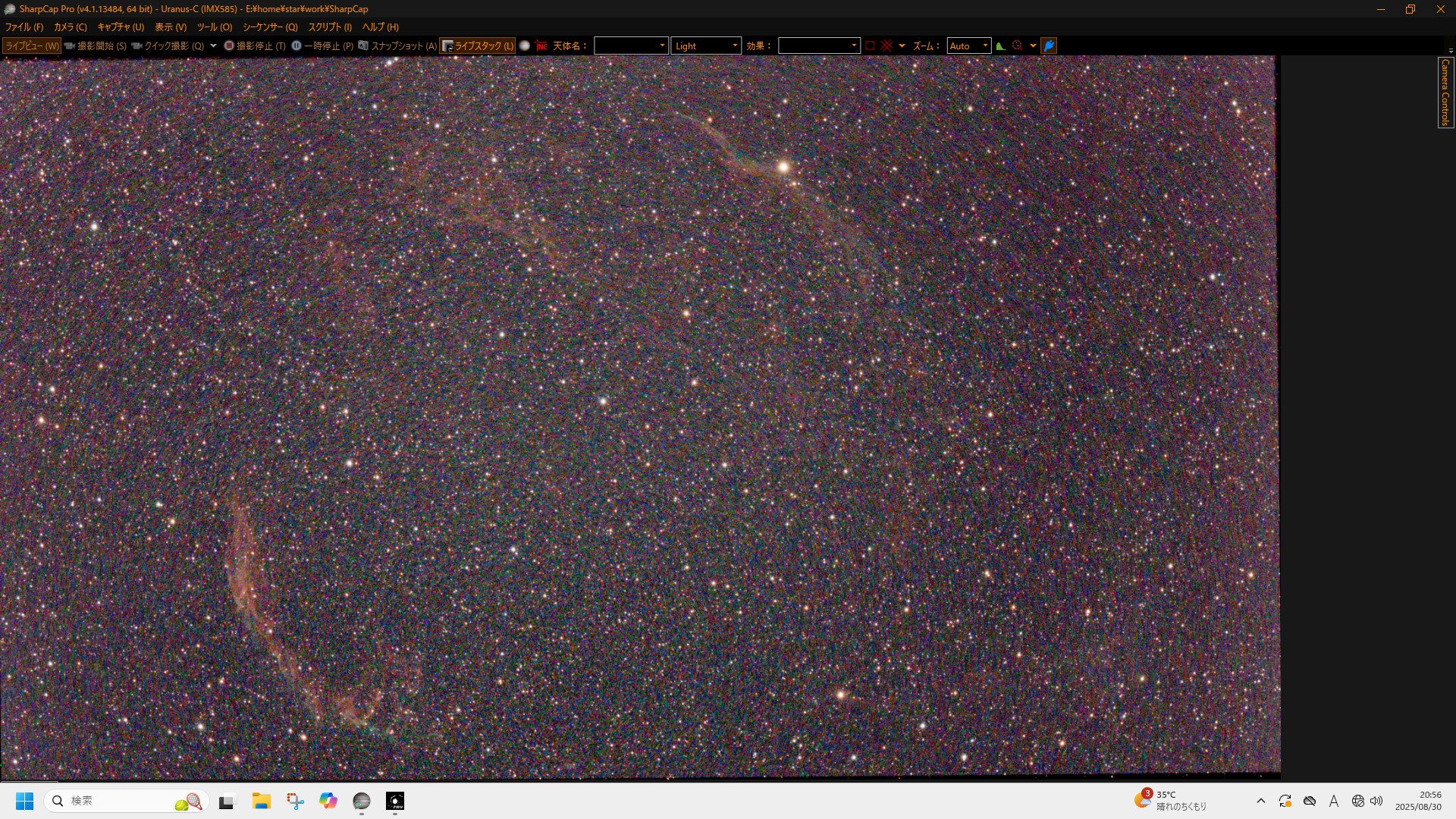Click the 一時停止 pause icon
Image resolution: width=1456 pixels, height=819 pixels.
(297, 46)
